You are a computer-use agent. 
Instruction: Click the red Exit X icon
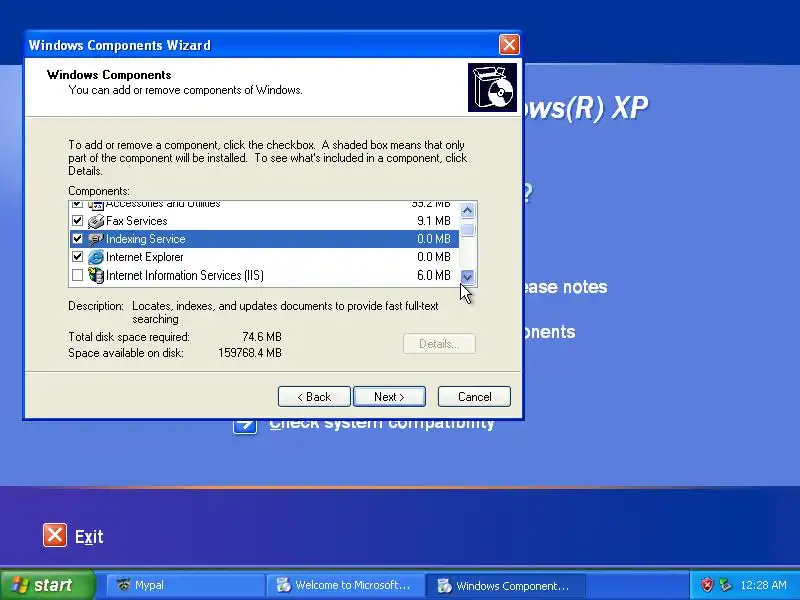tap(55, 535)
